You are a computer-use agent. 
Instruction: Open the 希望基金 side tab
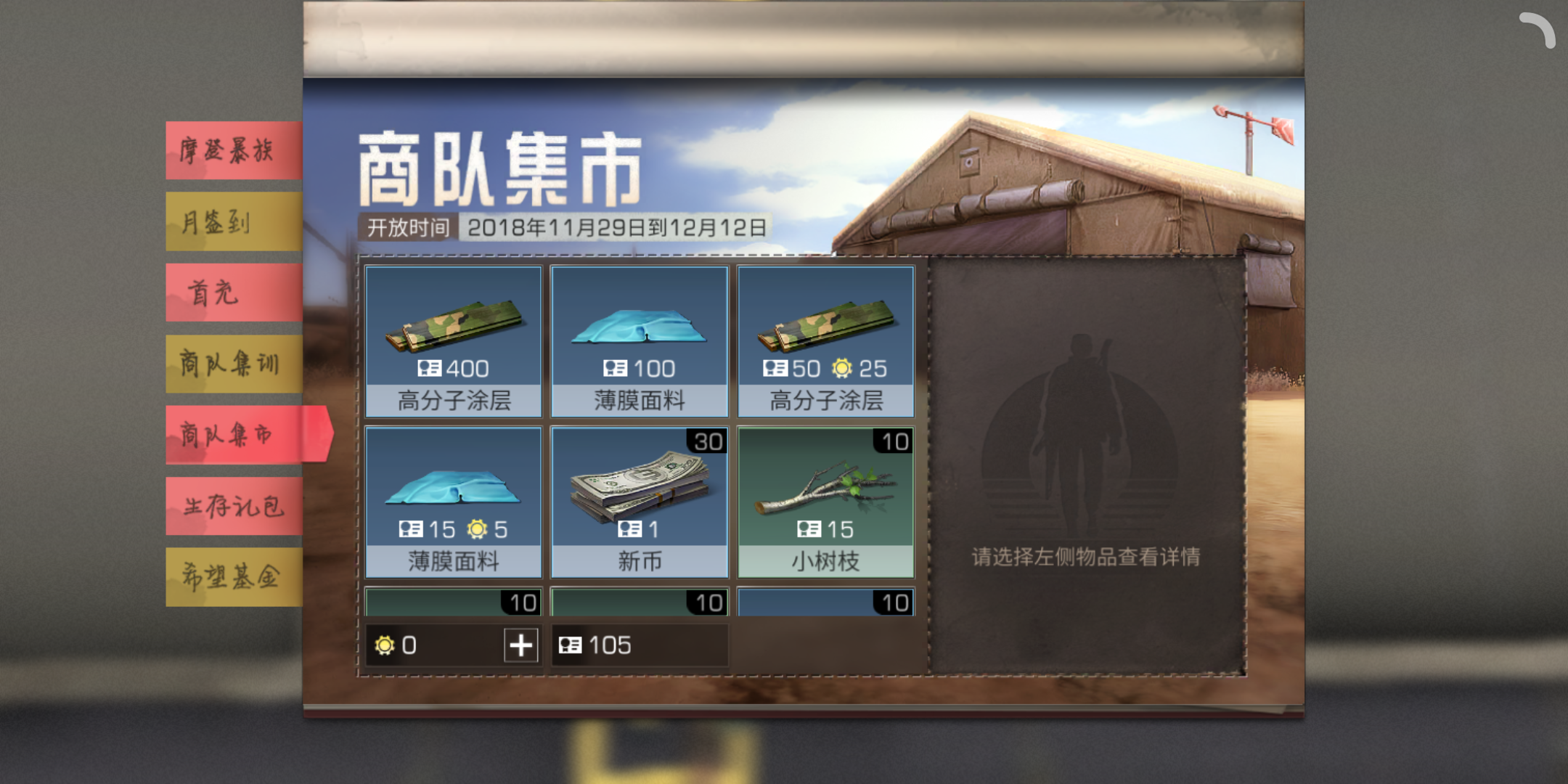(x=234, y=577)
